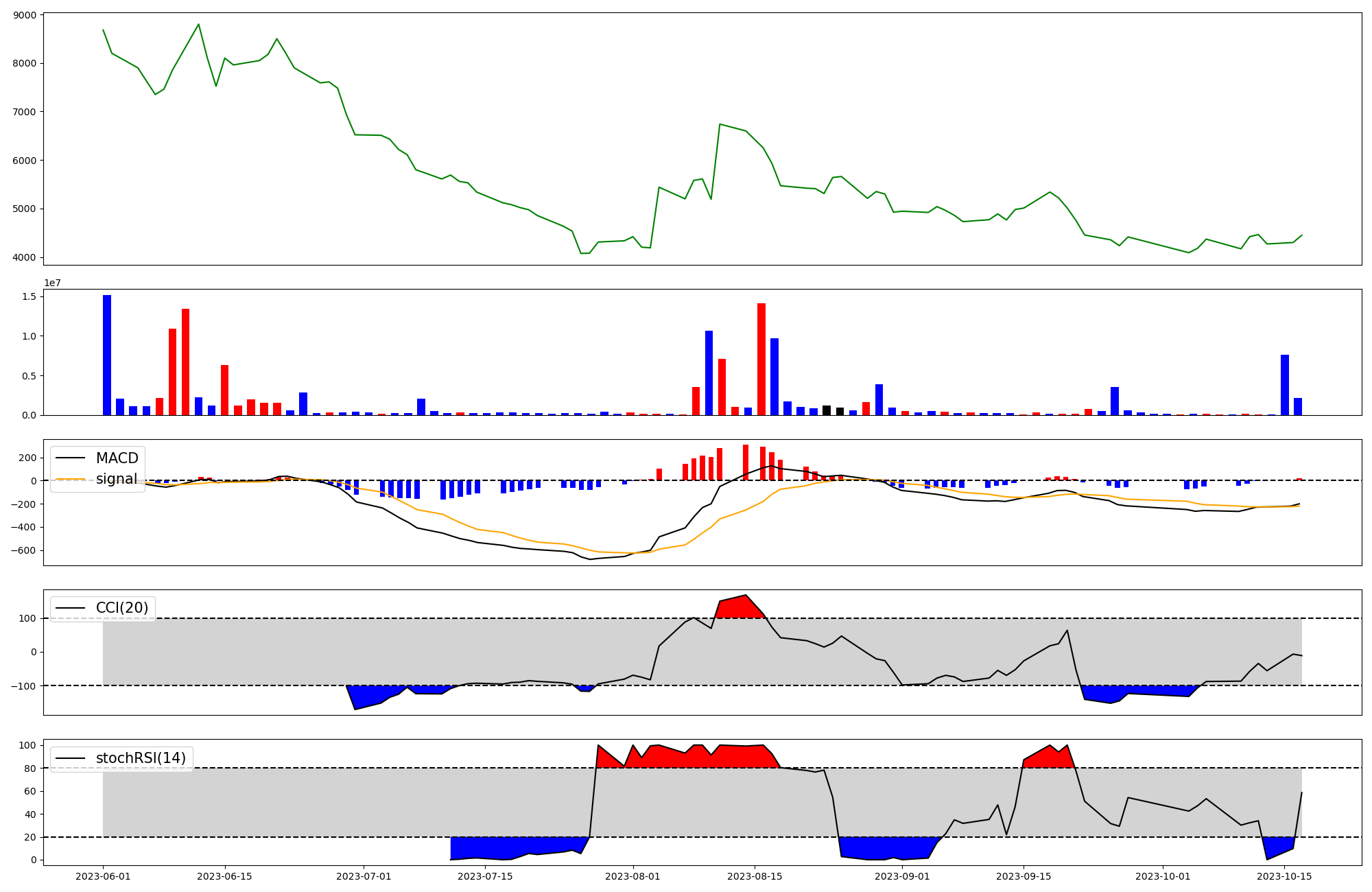The image size is (1372, 892).
Task: Click the 1e7 volume scale label
Action: coord(52,283)
